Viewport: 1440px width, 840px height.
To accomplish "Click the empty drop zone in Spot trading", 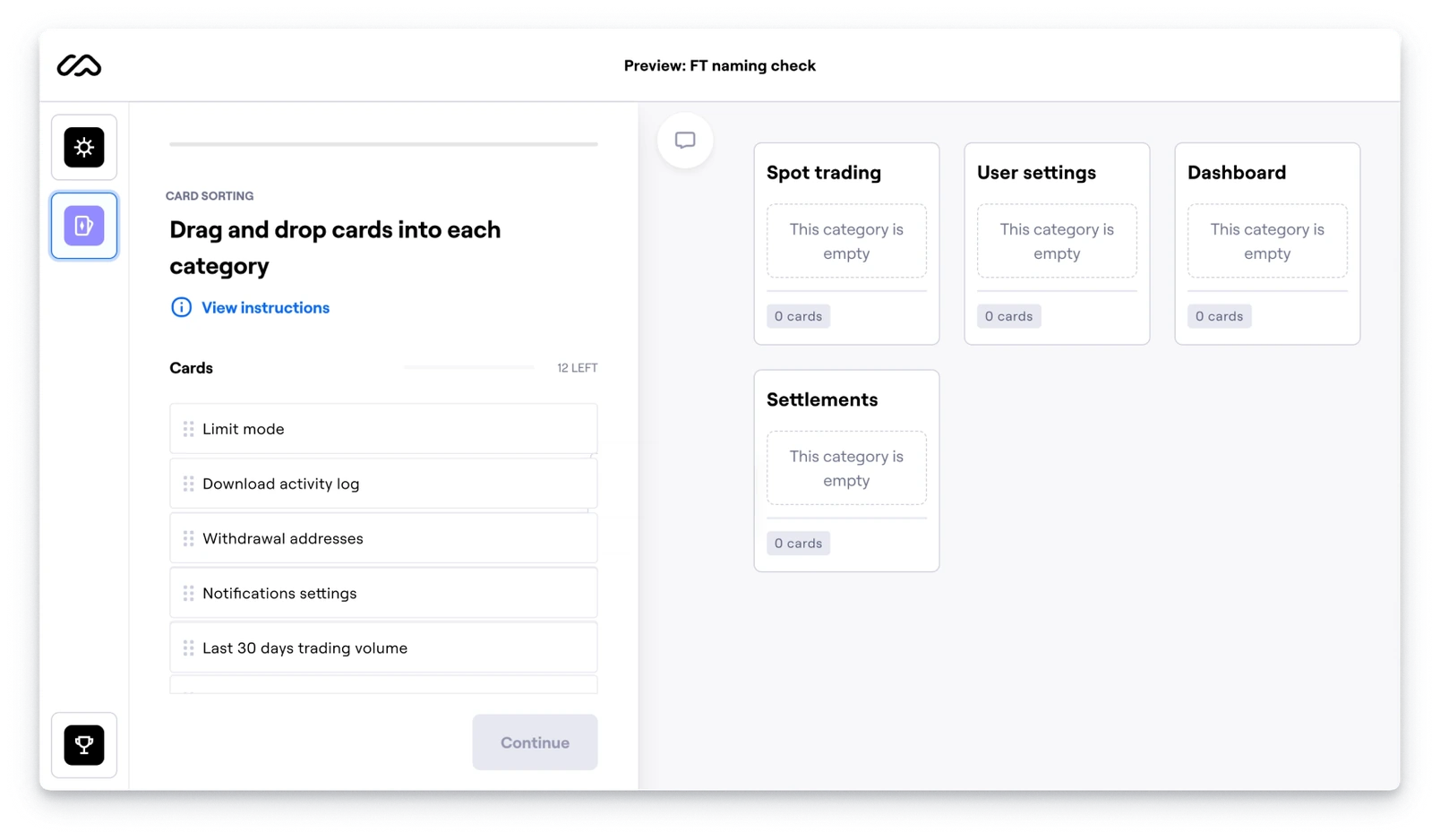I will click(846, 241).
